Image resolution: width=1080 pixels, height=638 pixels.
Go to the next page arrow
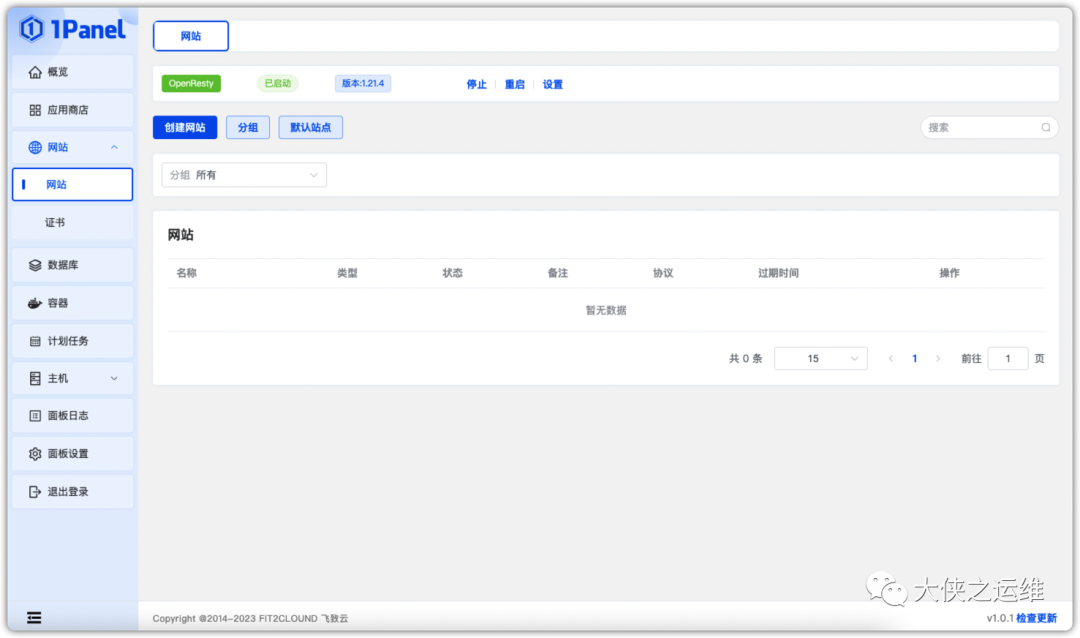click(x=937, y=358)
